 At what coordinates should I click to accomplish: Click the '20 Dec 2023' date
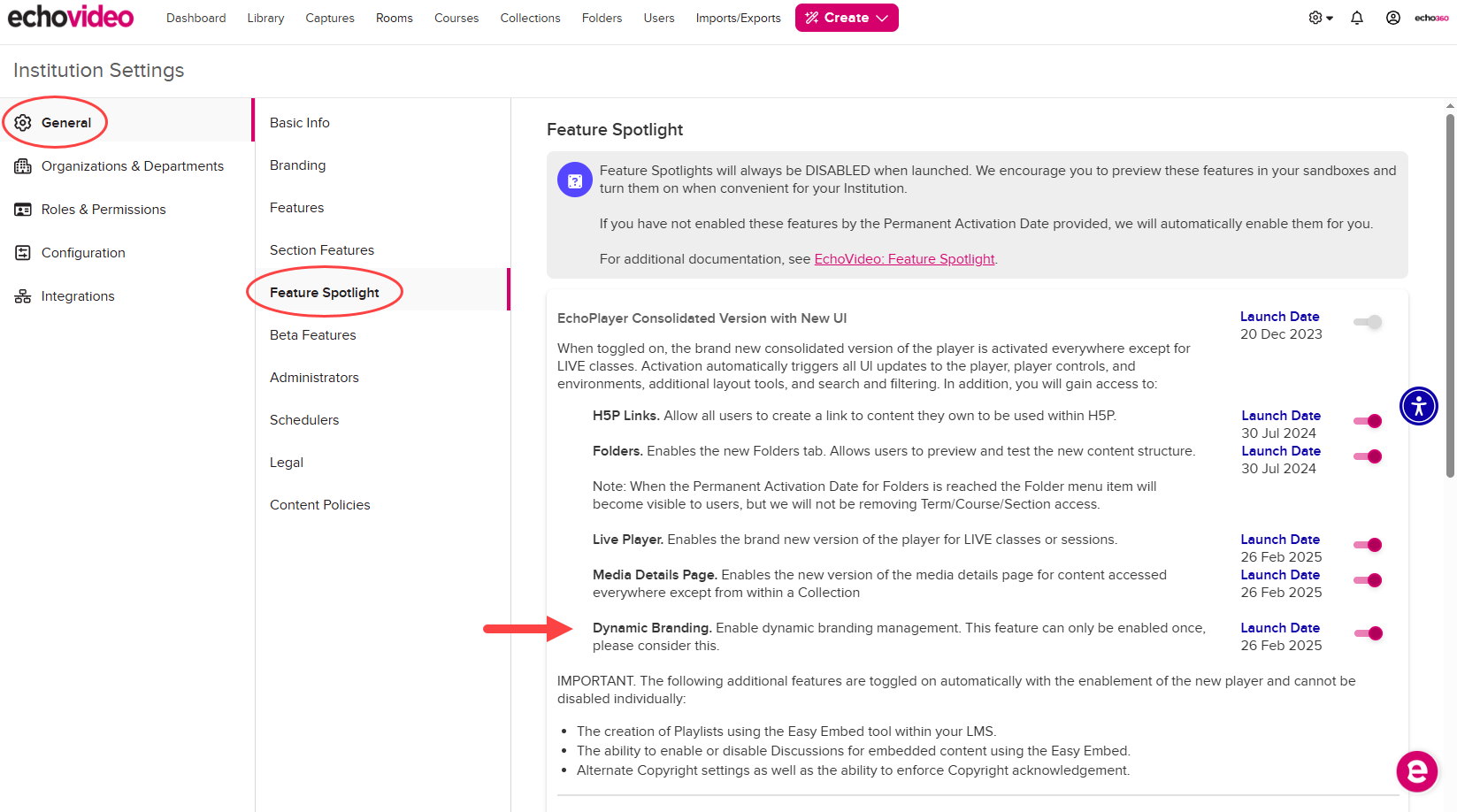(1281, 334)
